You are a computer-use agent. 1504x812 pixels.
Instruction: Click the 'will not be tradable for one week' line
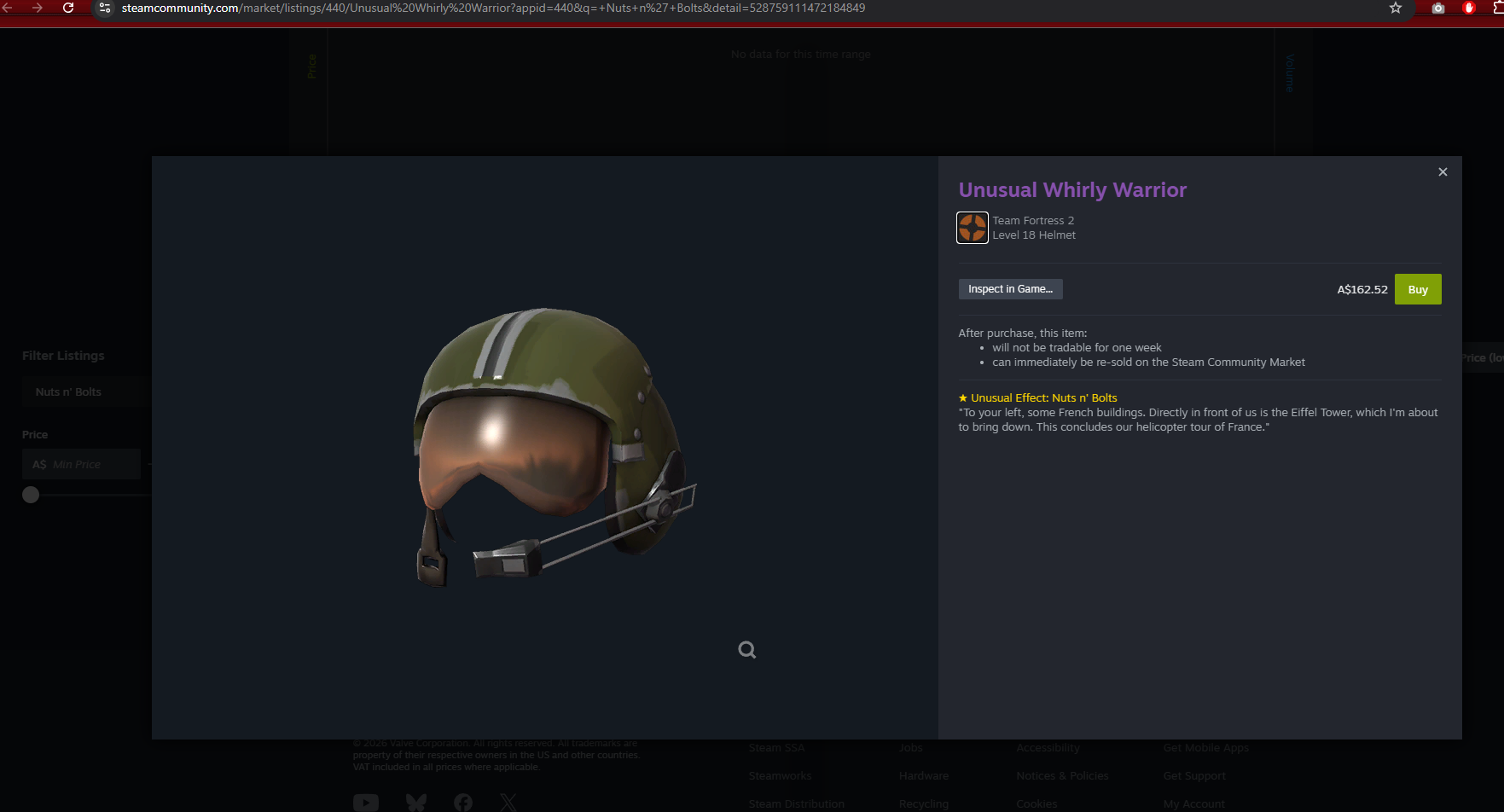[x=1077, y=348]
